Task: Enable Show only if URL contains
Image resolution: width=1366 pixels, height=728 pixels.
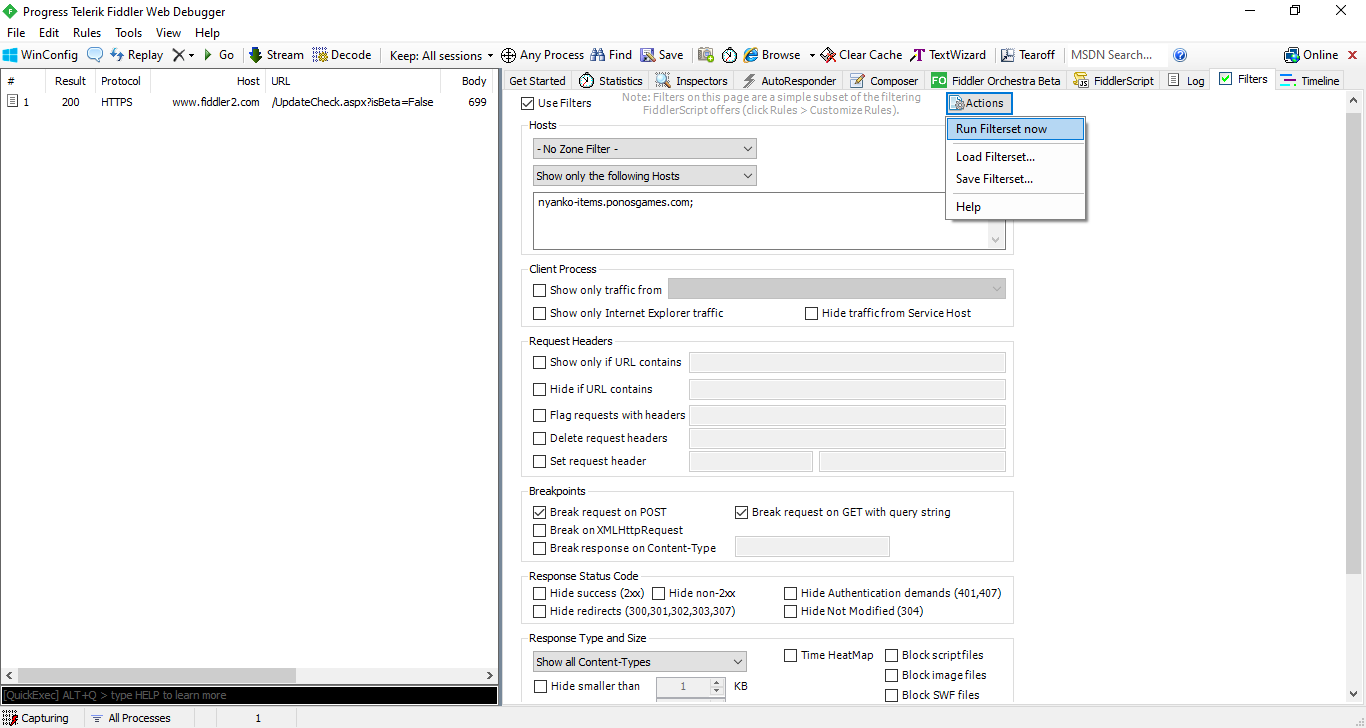Action: [x=540, y=362]
